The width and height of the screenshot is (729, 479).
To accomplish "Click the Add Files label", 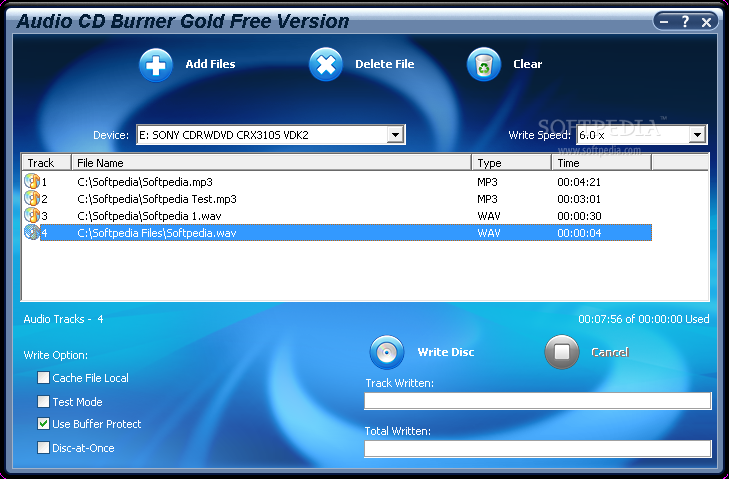I will (210, 64).
